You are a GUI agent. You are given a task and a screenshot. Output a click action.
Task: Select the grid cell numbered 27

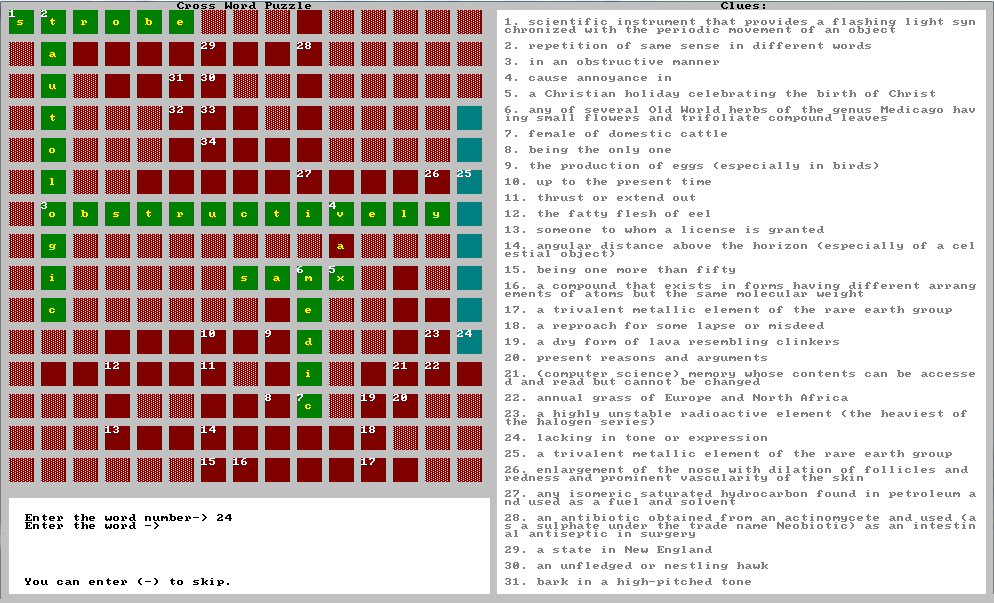309,182
